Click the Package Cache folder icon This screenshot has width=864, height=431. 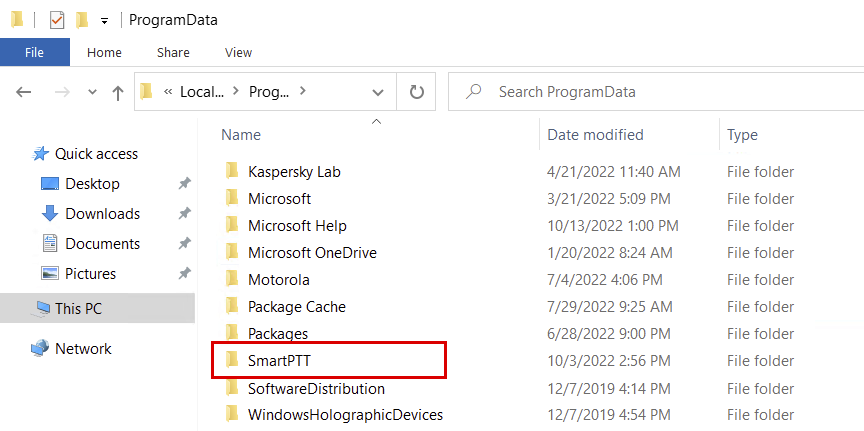pyautogui.click(x=232, y=306)
